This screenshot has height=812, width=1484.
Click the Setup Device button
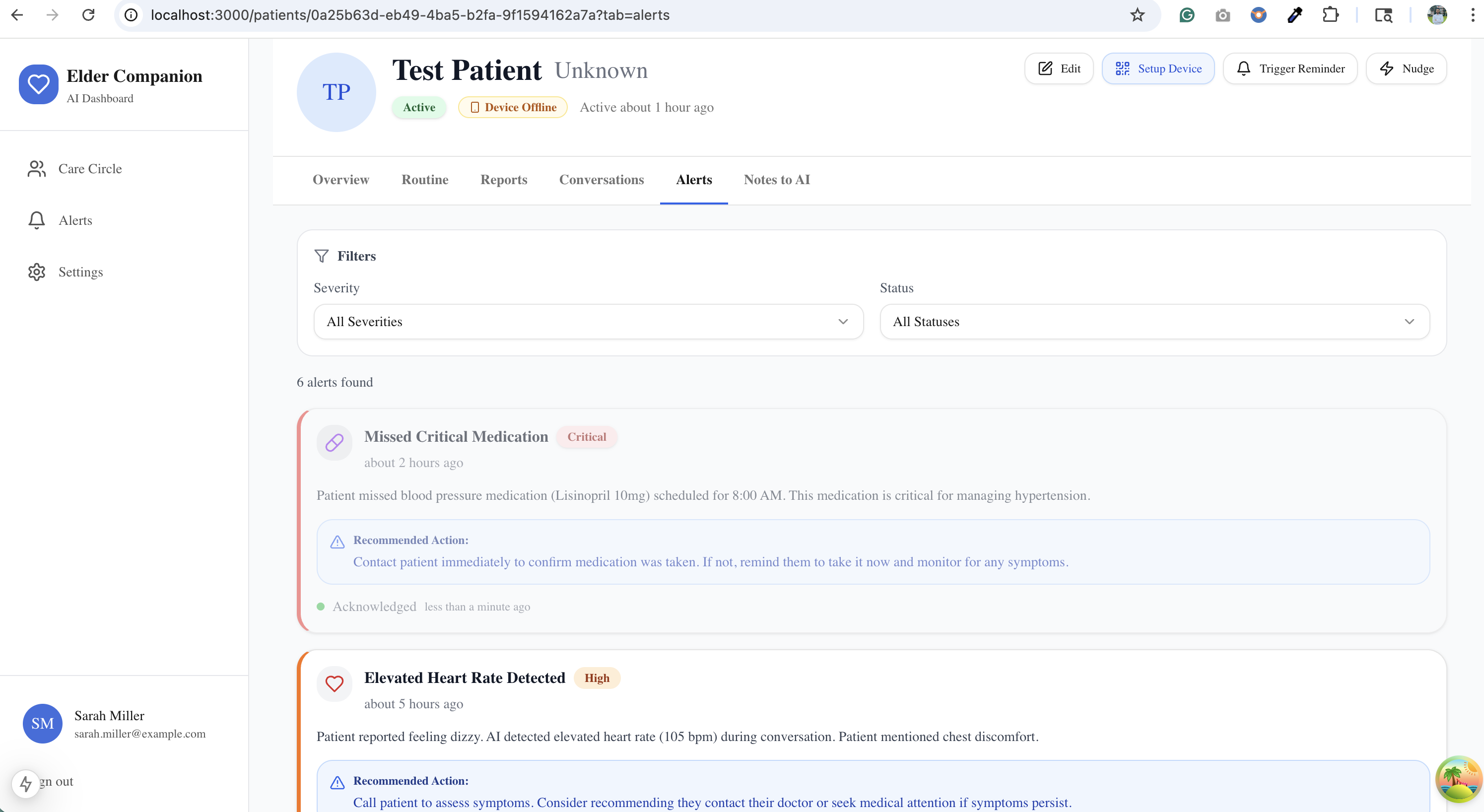coord(1158,68)
